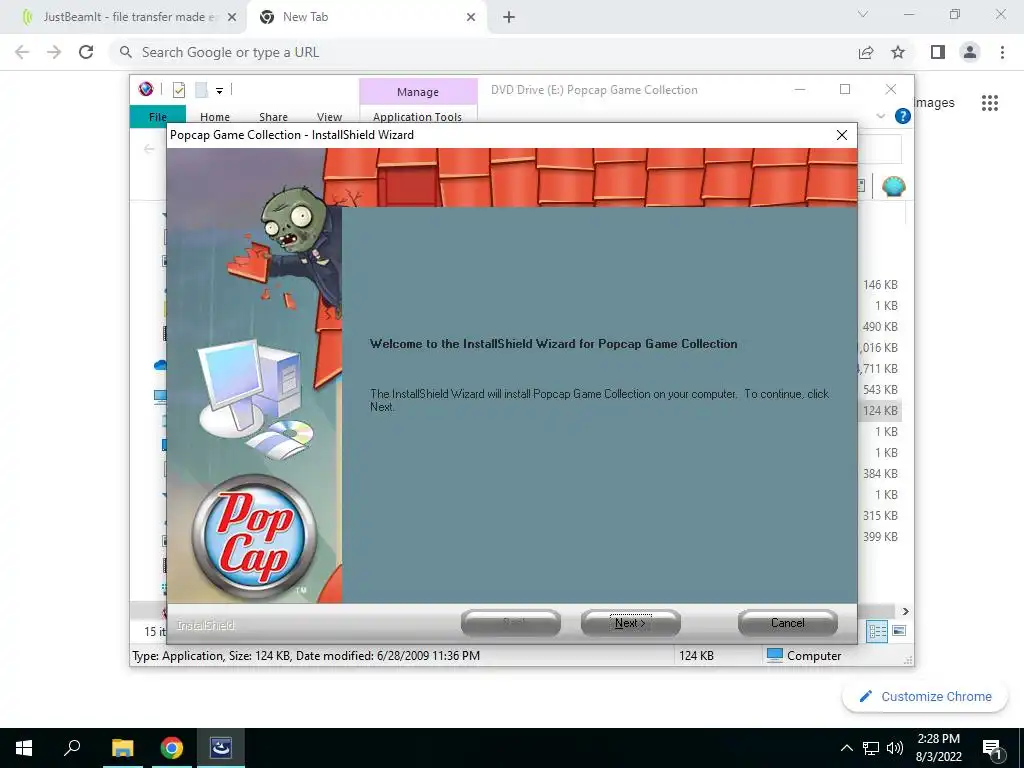Select the 543 KB file size entry

[880, 390]
